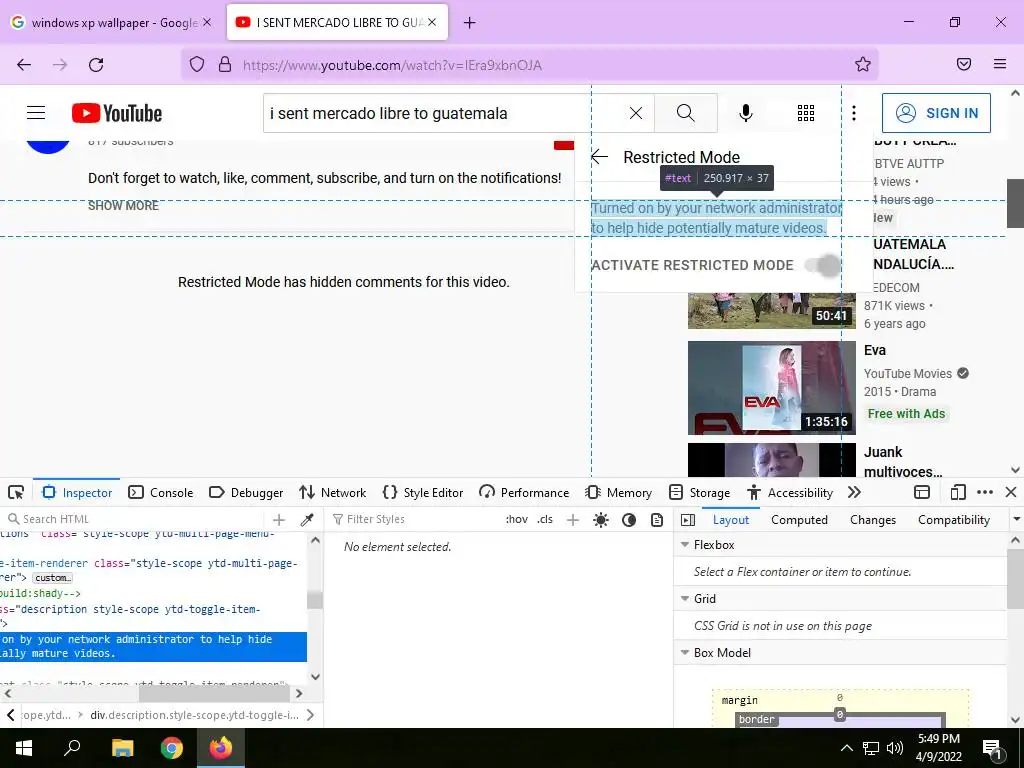The width and height of the screenshot is (1024, 768).
Task: Show tracking protection shield info
Action: (x=197, y=64)
